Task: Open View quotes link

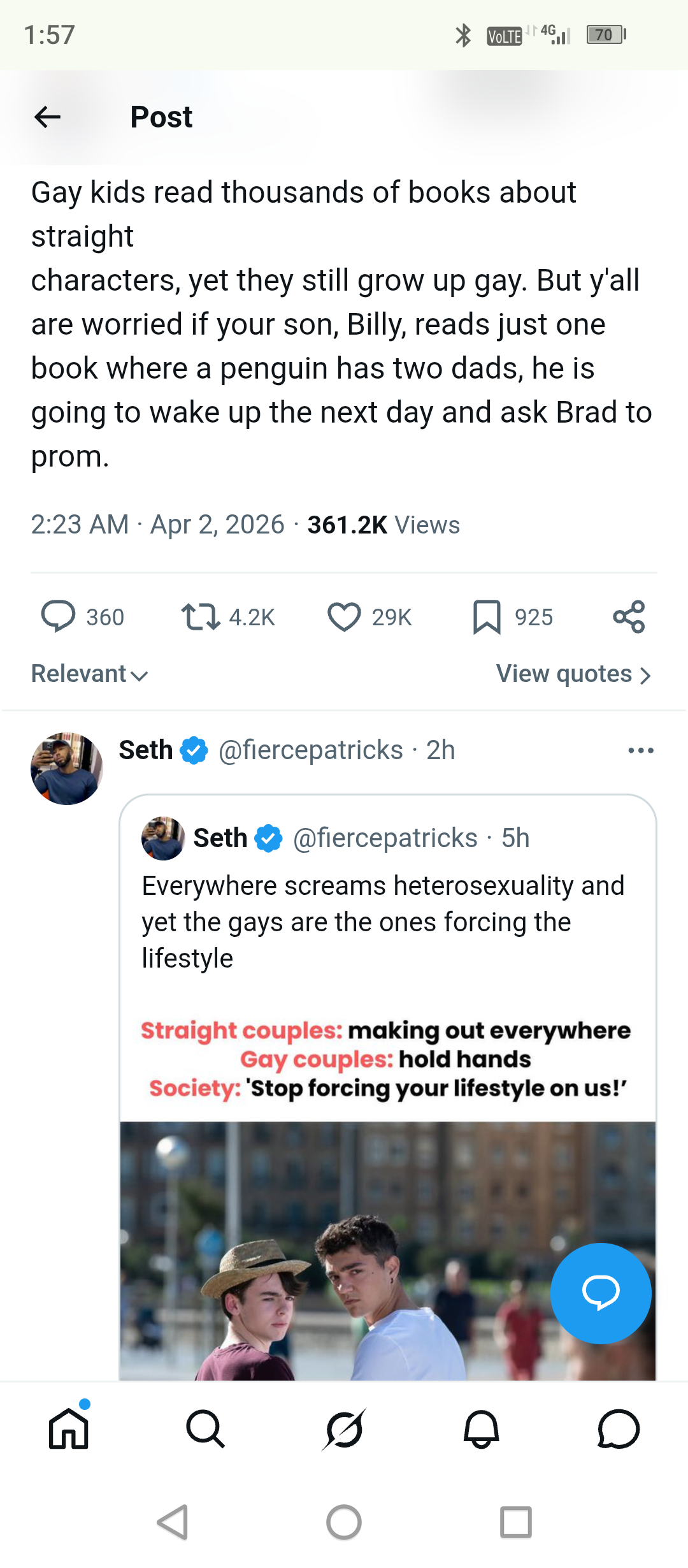Action: [573, 674]
